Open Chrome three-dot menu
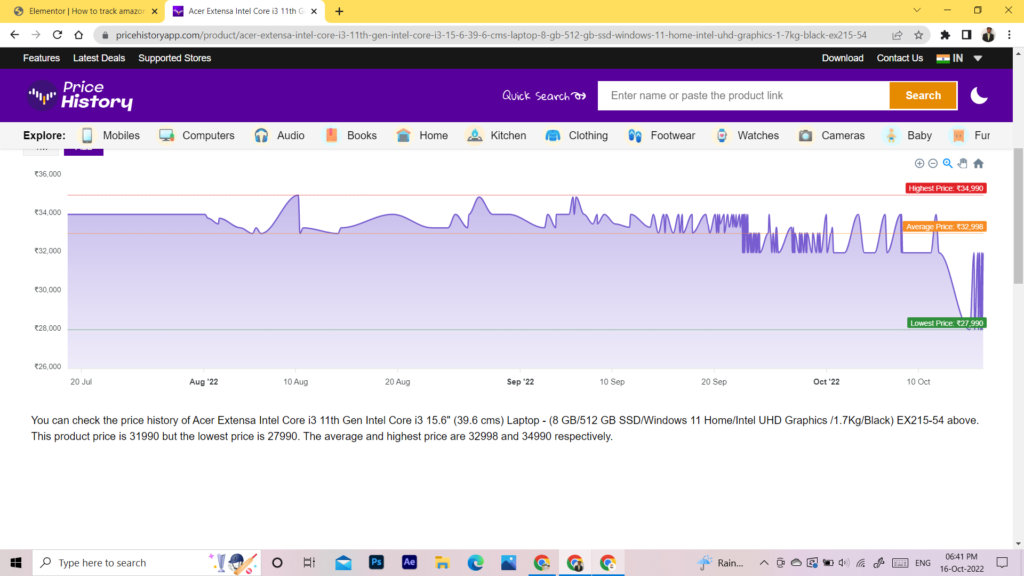Screen dimensions: 1024x576 pos(1009,35)
